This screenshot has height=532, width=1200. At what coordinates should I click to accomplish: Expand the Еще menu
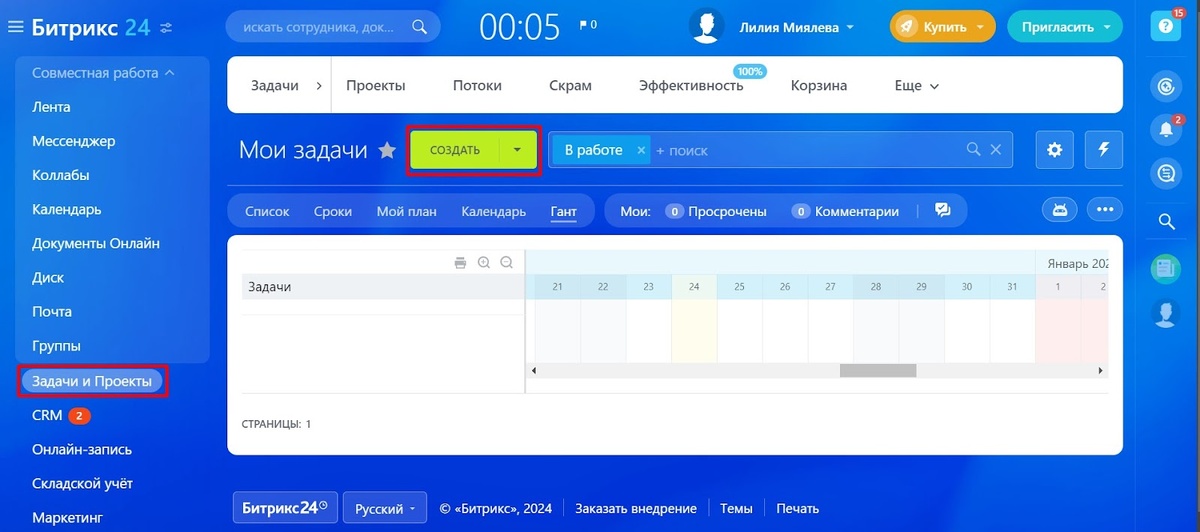[x=917, y=86]
